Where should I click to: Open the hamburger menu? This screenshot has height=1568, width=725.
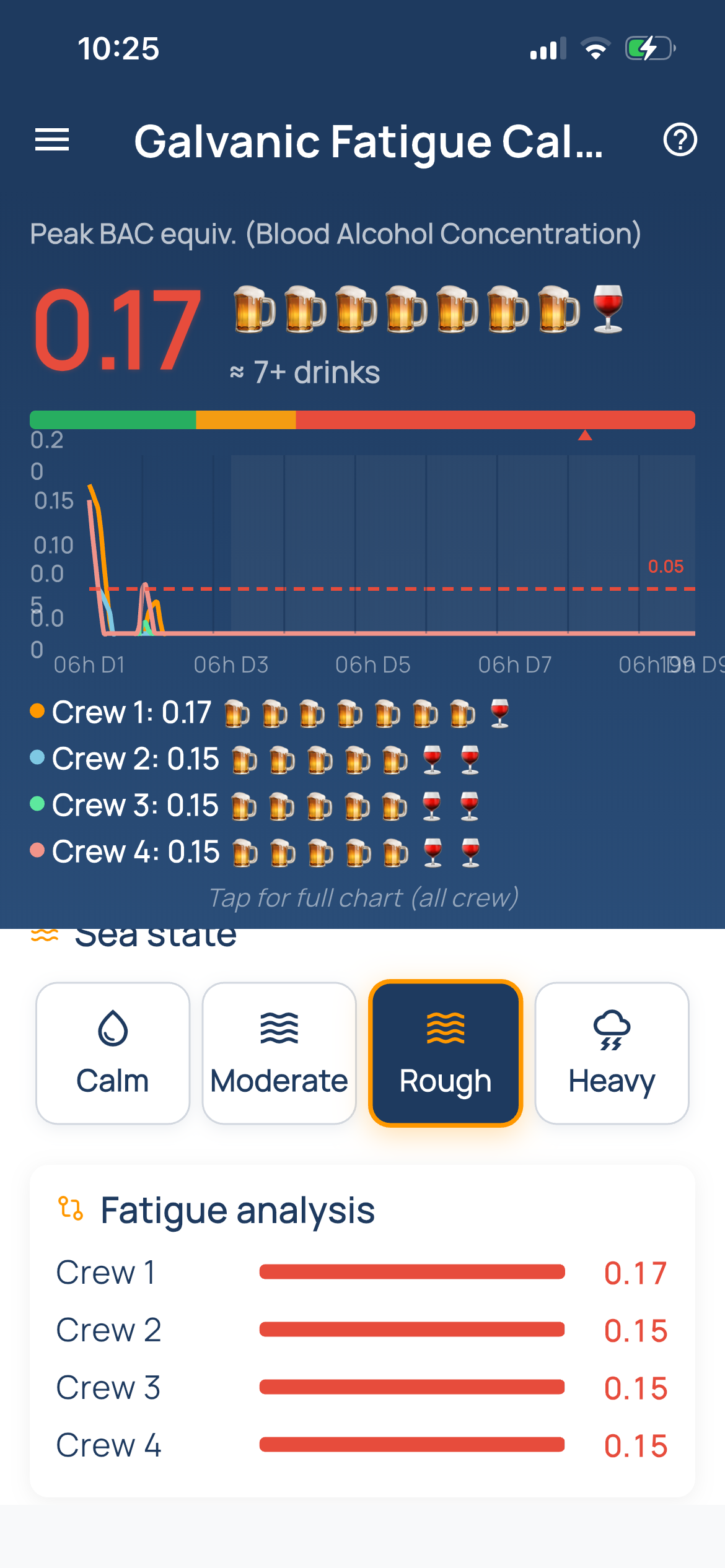tap(52, 140)
